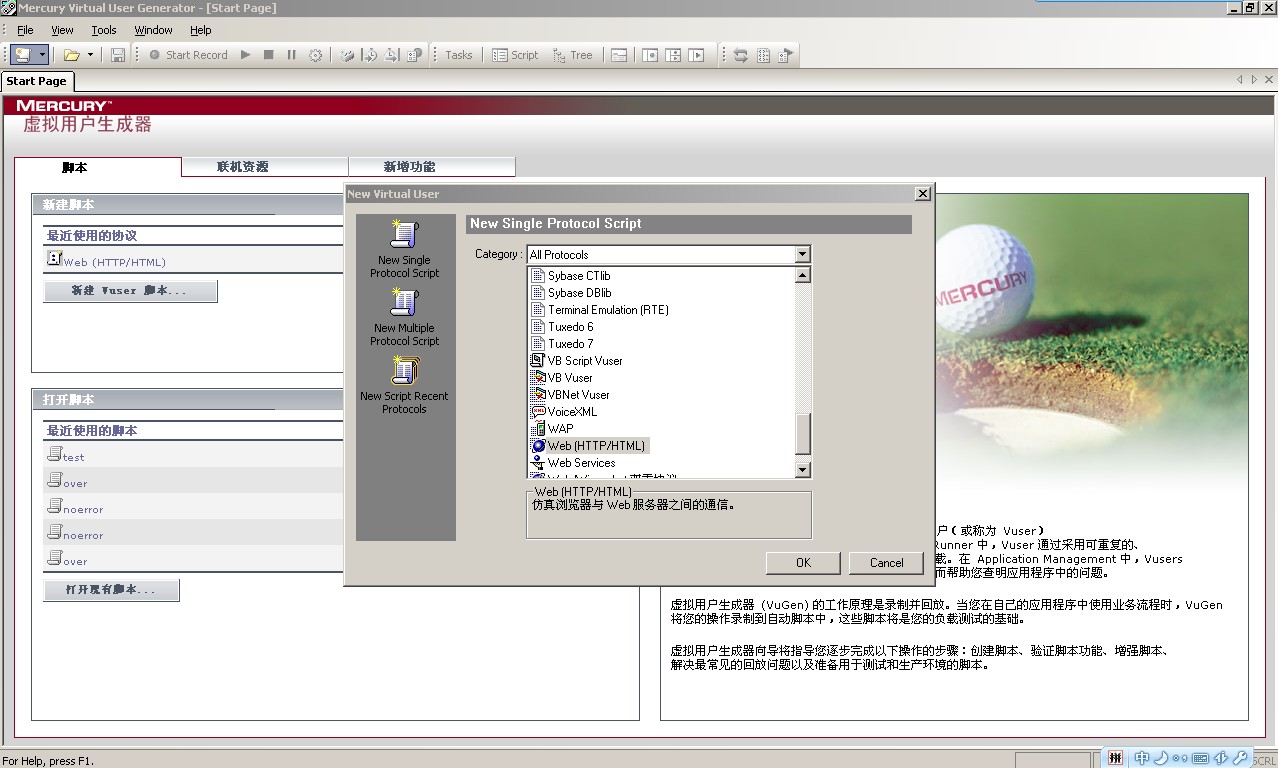Click the protocol list scrollbar thumb
Viewport: 1278px width, 768px height.
(803, 433)
